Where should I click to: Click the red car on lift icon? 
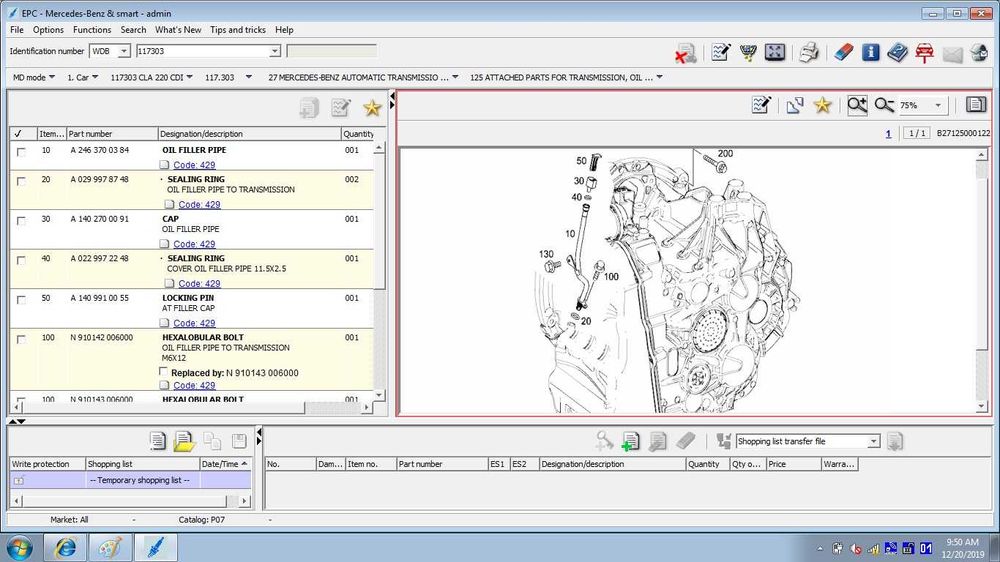924,52
